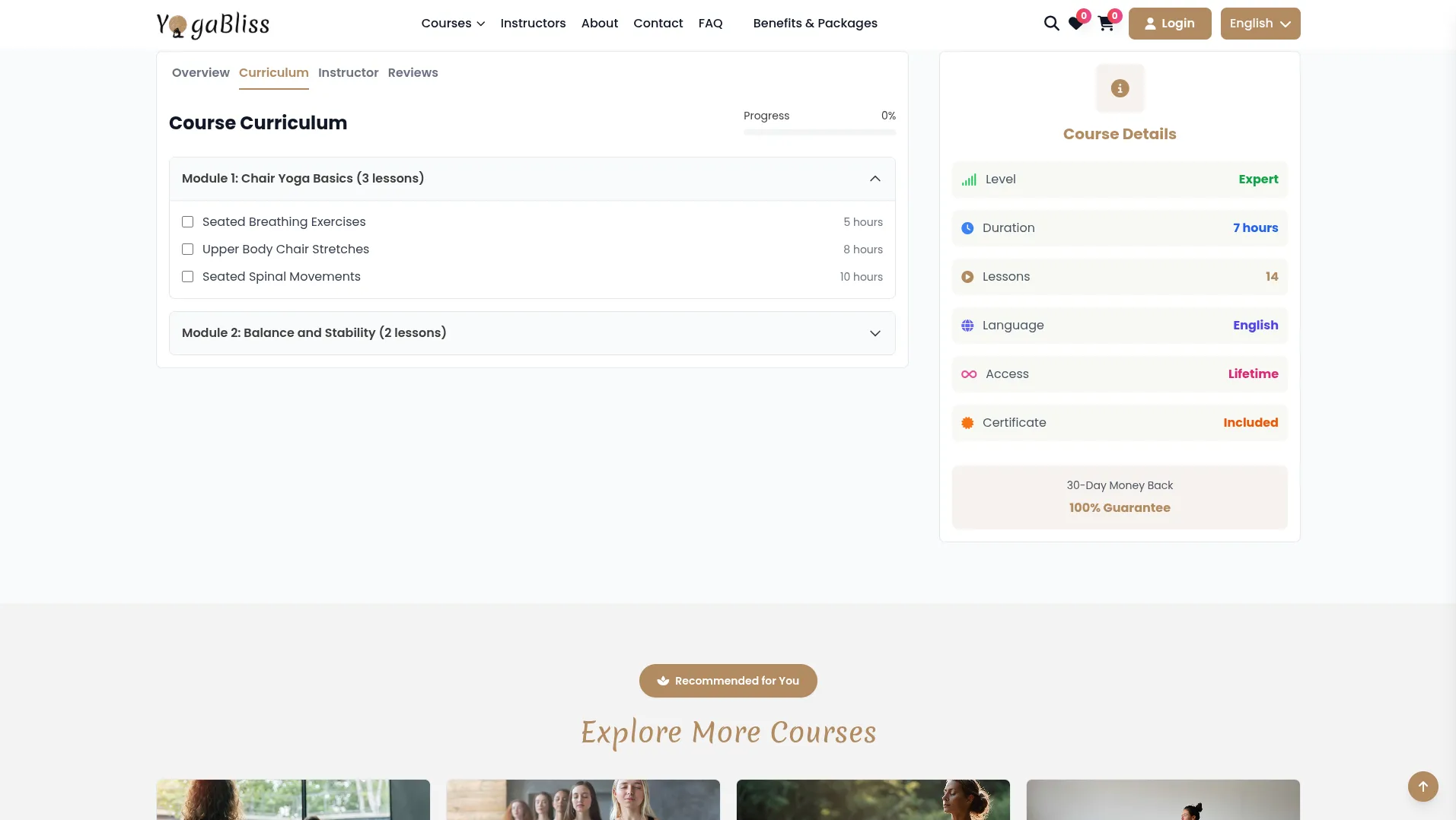Click the YogaBliss logo
The image size is (1456, 820).
coord(213,24)
